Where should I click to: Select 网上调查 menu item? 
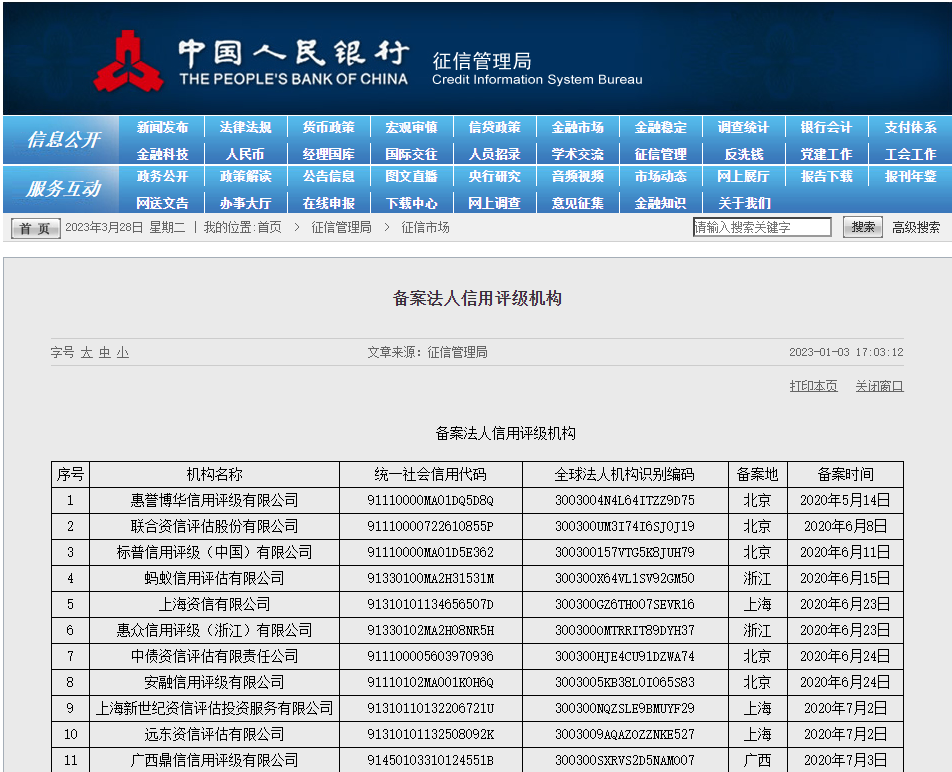494,203
